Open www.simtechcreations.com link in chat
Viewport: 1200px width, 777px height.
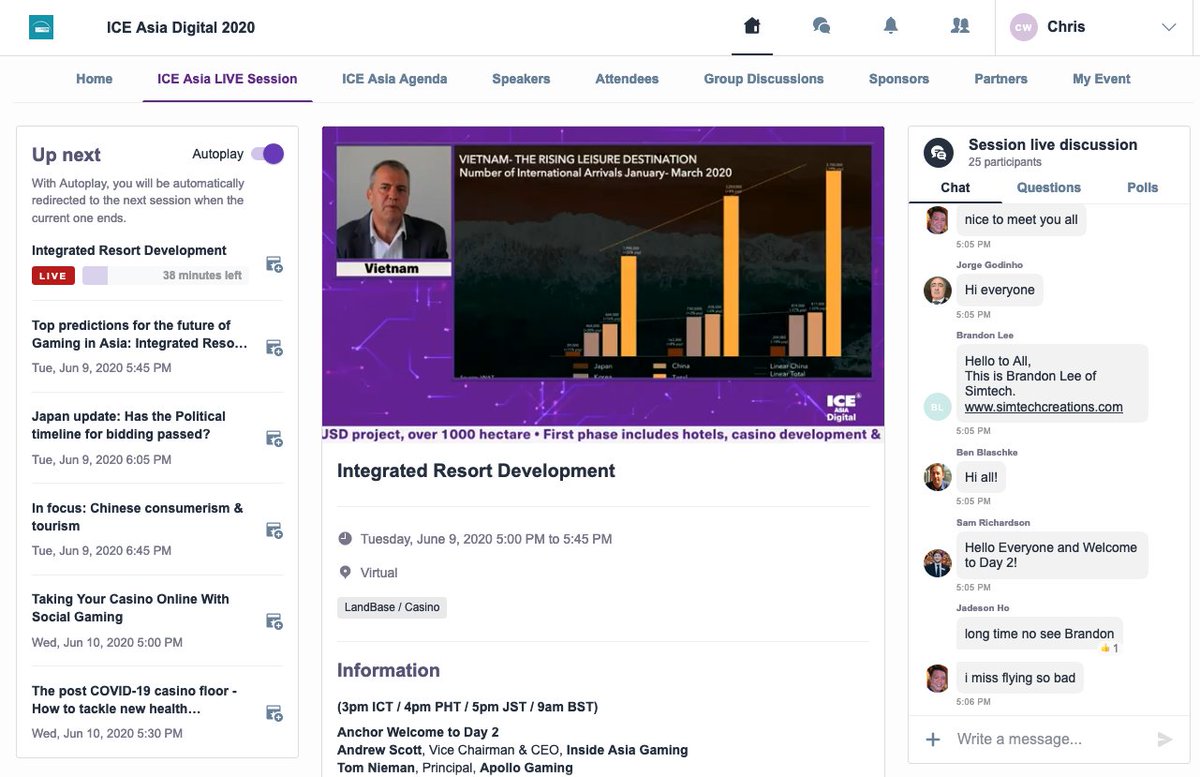(1043, 407)
